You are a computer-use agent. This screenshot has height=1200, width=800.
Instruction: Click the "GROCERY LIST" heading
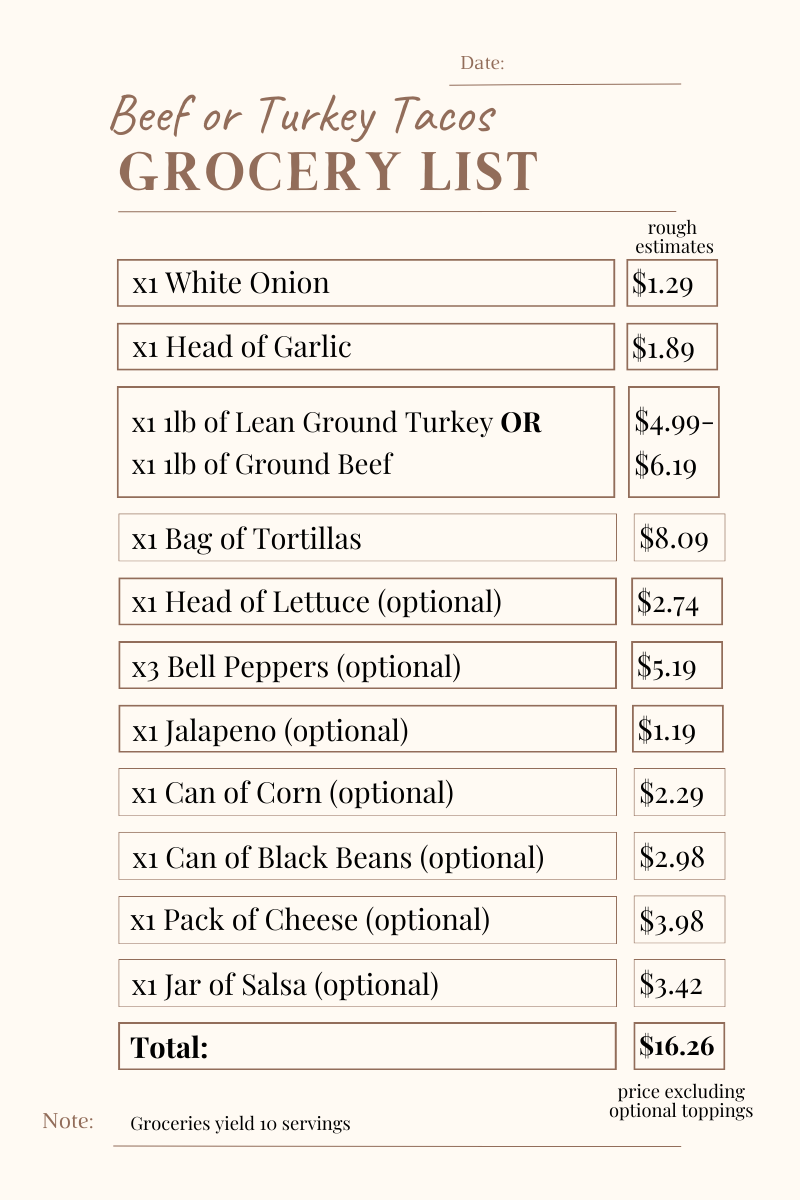tap(328, 170)
